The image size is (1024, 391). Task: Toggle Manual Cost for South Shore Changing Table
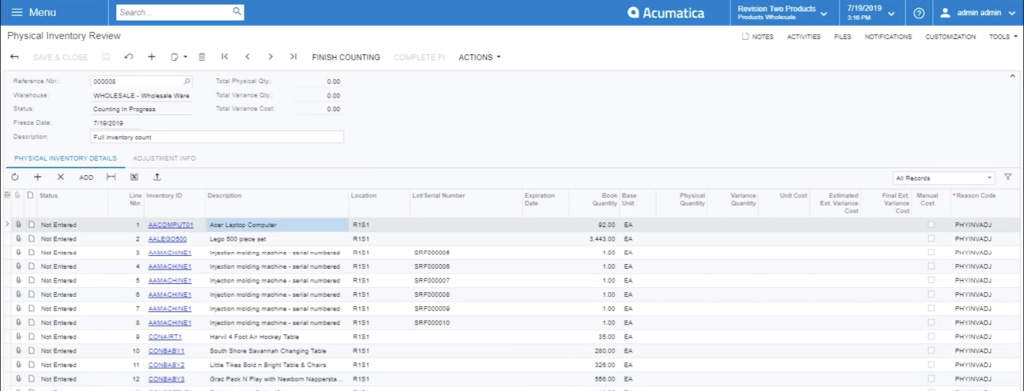click(931, 351)
